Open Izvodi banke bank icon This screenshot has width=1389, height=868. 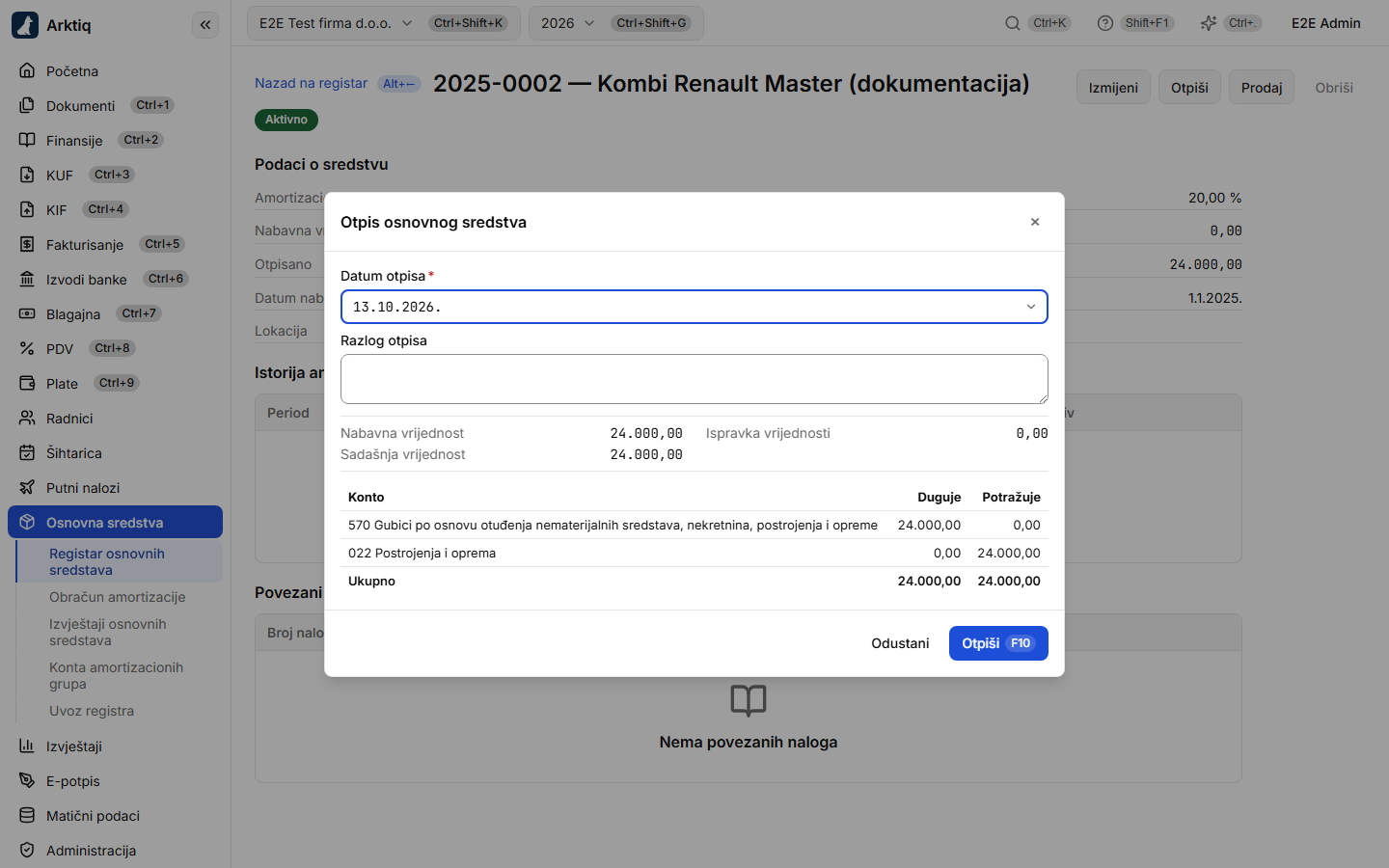[x=27, y=279]
